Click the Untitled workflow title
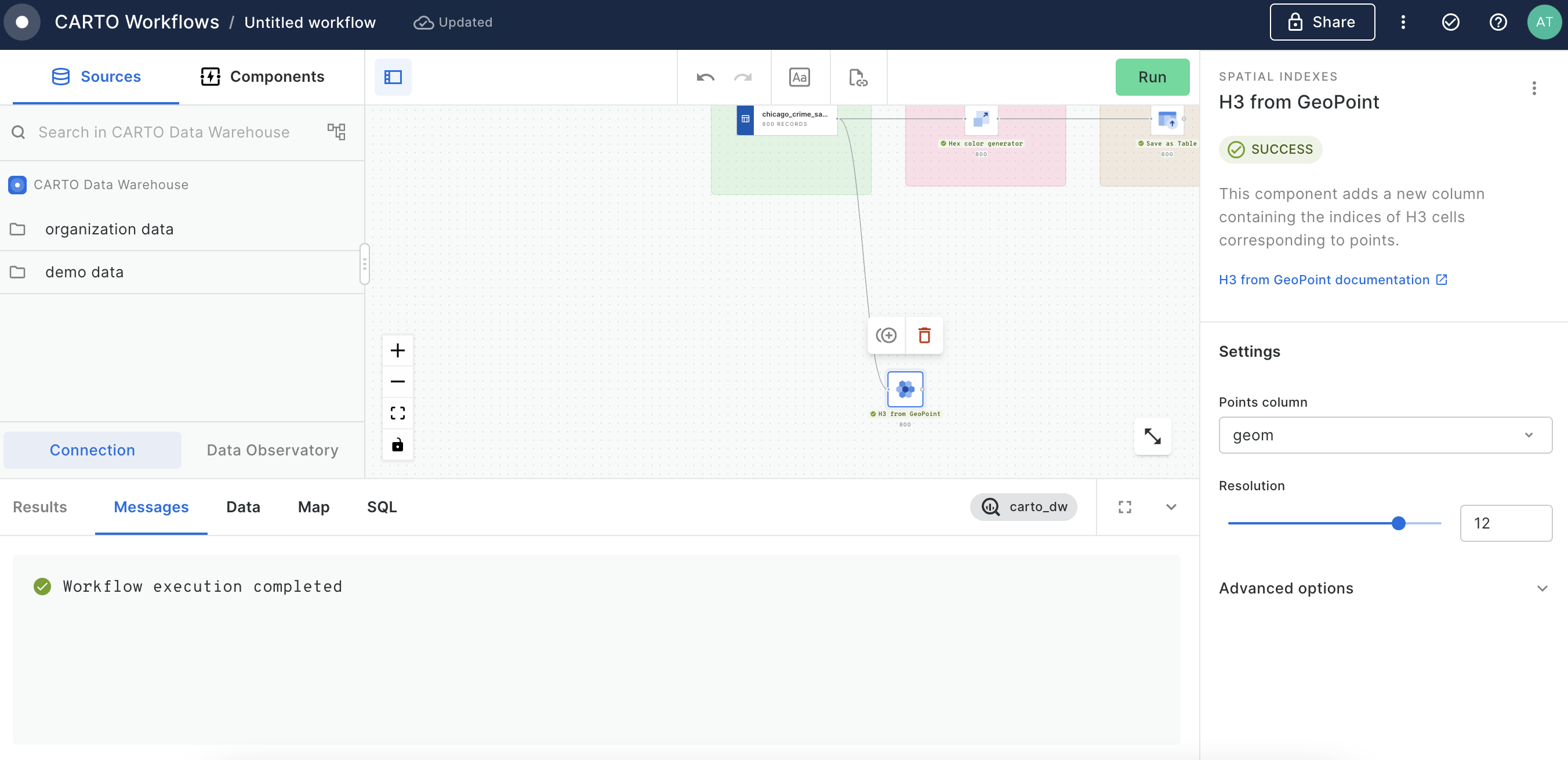Image resolution: width=1568 pixels, height=760 pixels. pyautogui.click(x=310, y=22)
